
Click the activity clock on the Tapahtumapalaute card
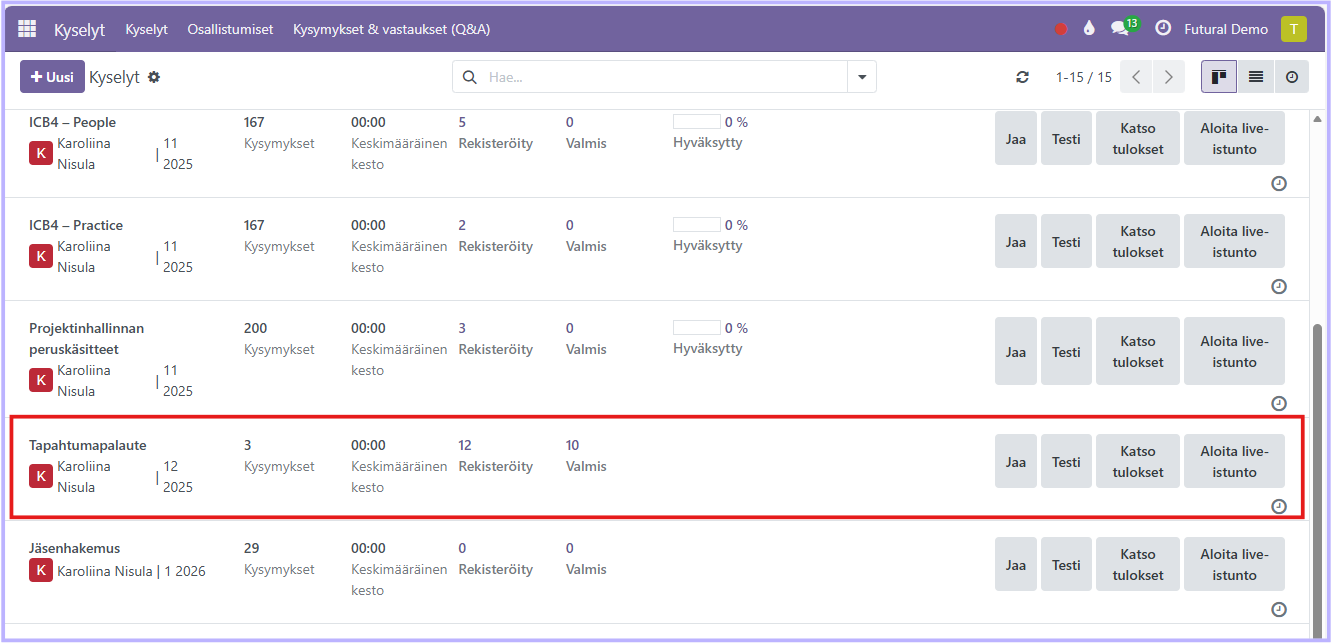coord(1278,506)
